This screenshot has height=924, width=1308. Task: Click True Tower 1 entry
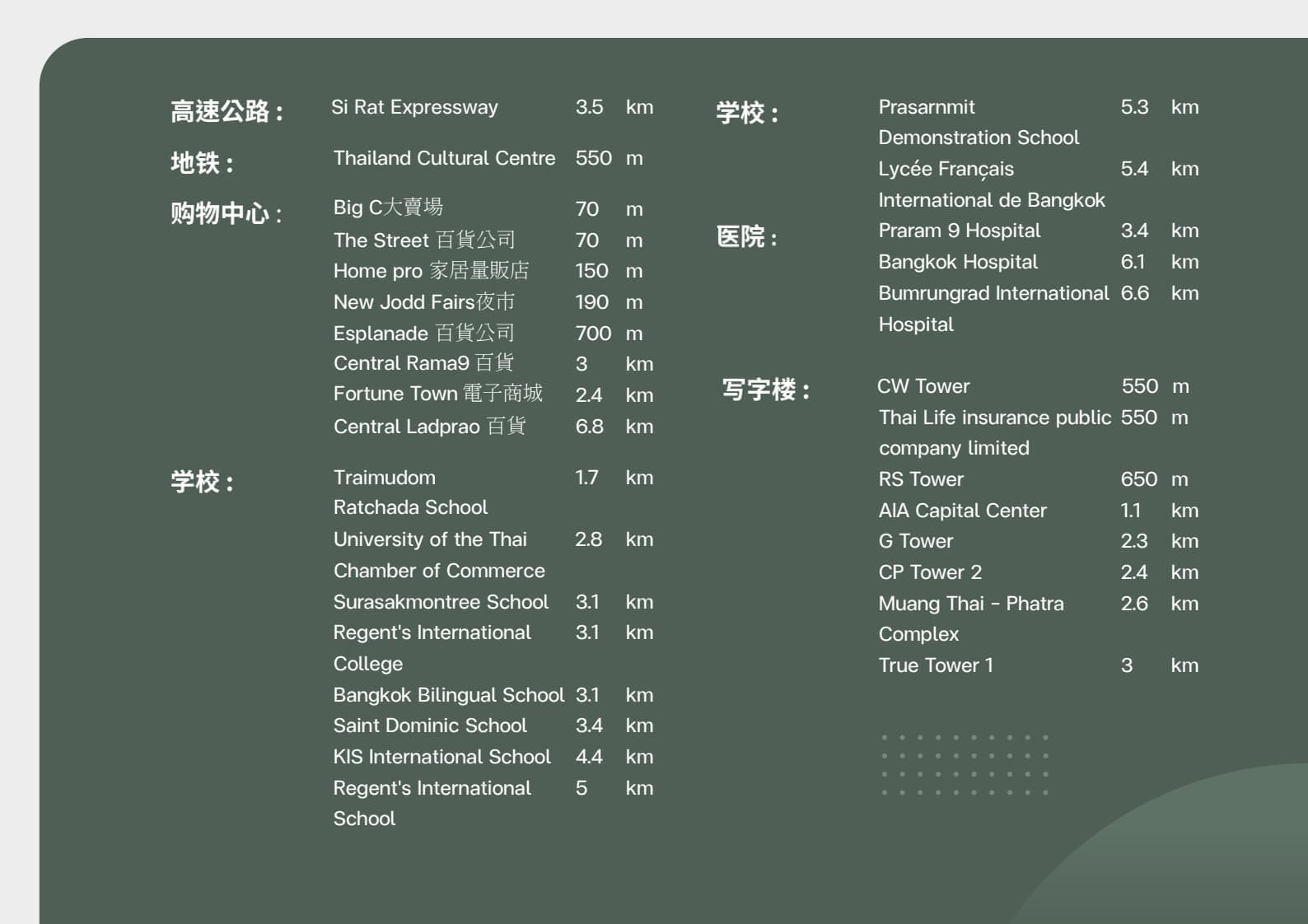pos(936,665)
